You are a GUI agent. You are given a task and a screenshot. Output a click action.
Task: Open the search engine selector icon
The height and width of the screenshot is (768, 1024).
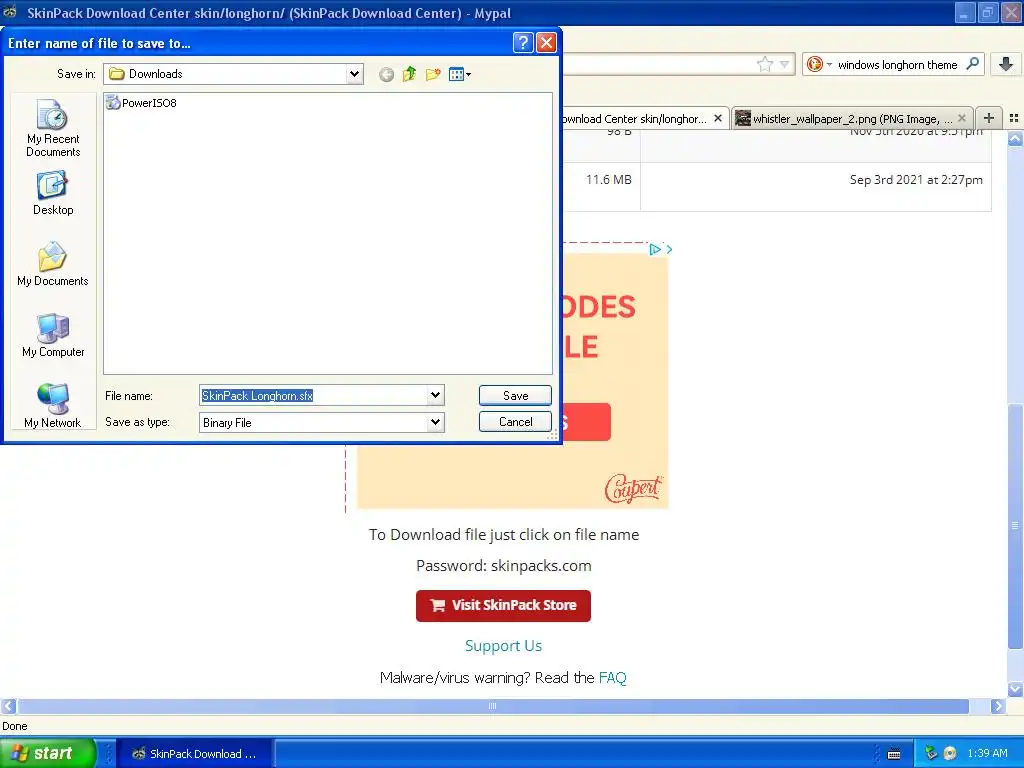click(x=818, y=64)
